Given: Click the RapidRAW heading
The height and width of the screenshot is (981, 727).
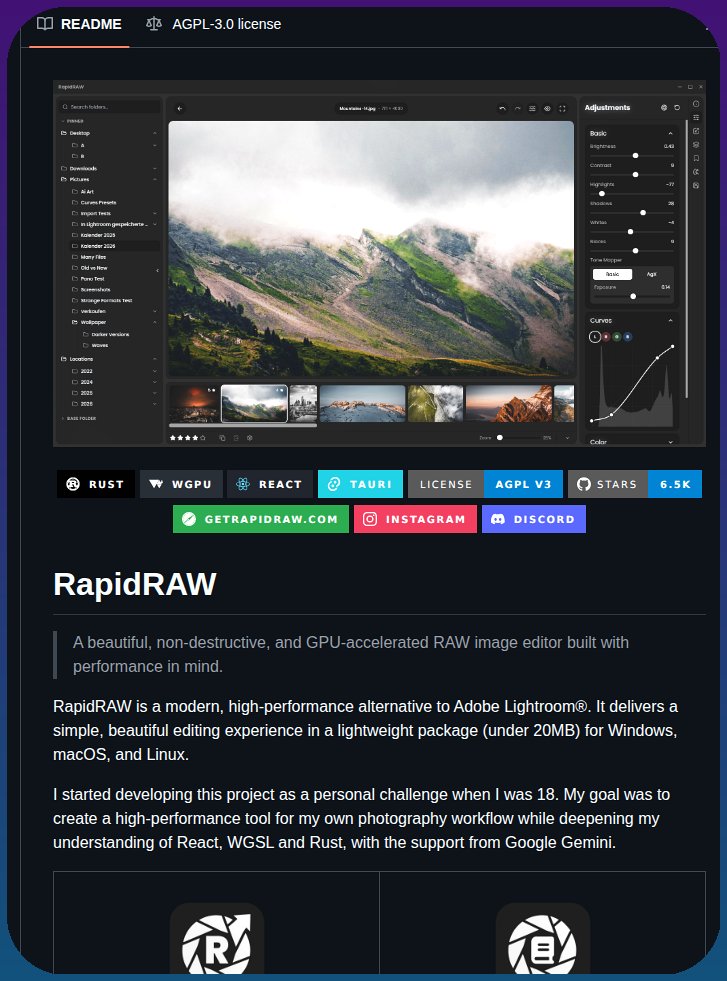Looking at the screenshot, I should pyautogui.click(x=135, y=584).
